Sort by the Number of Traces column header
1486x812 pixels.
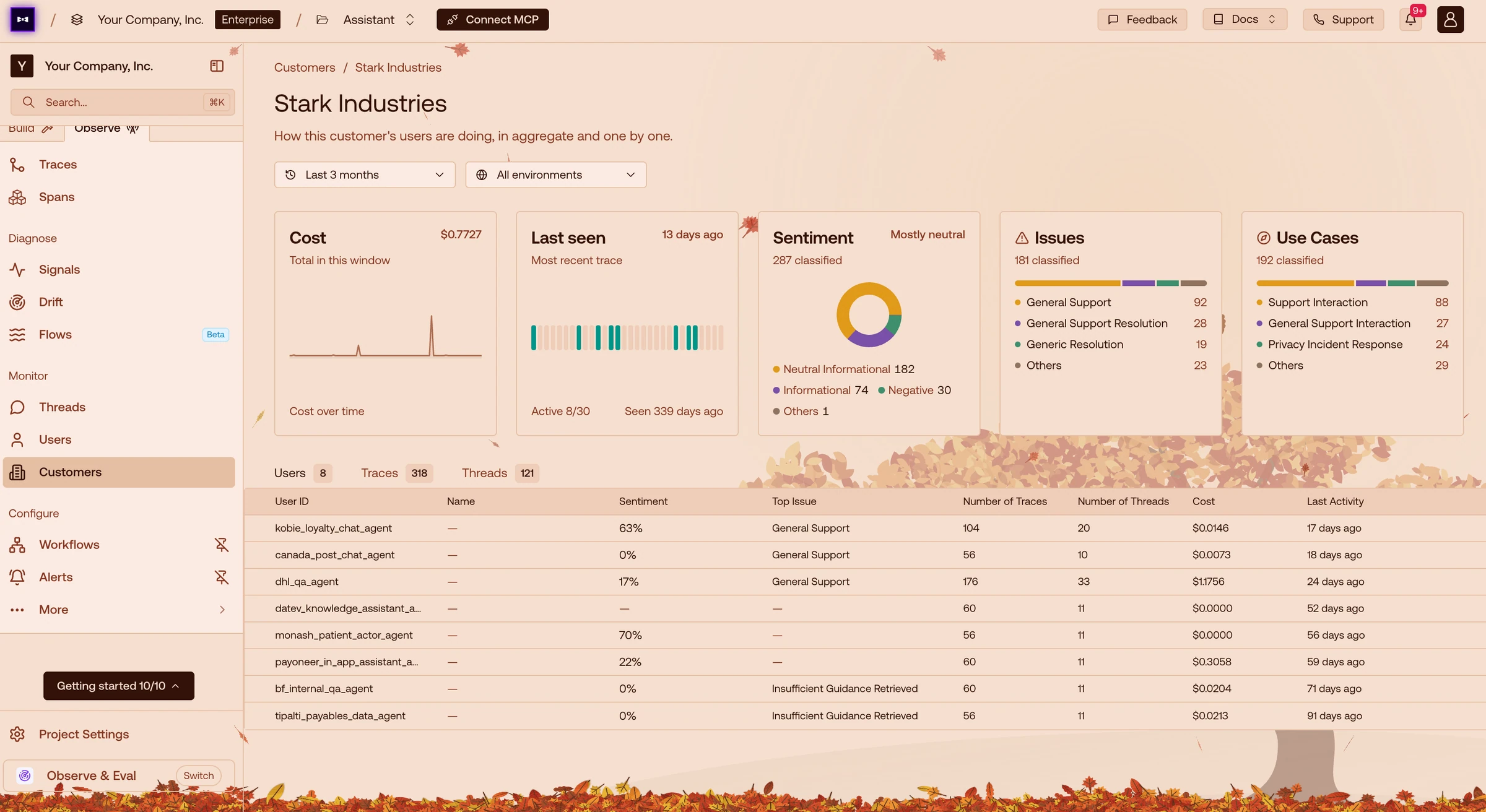(x=1004, y=501)
